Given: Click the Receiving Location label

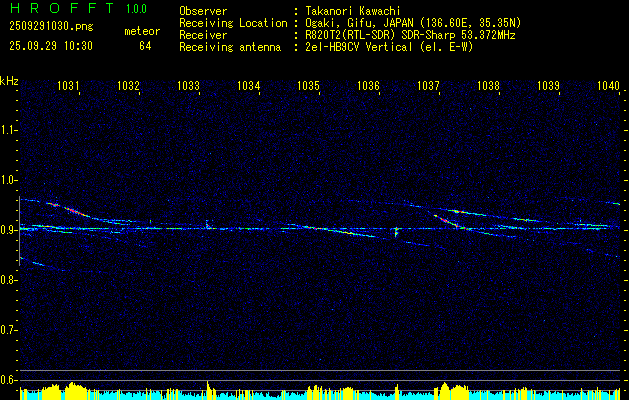Looking at the screenshot, I should (x=233, y=23).
